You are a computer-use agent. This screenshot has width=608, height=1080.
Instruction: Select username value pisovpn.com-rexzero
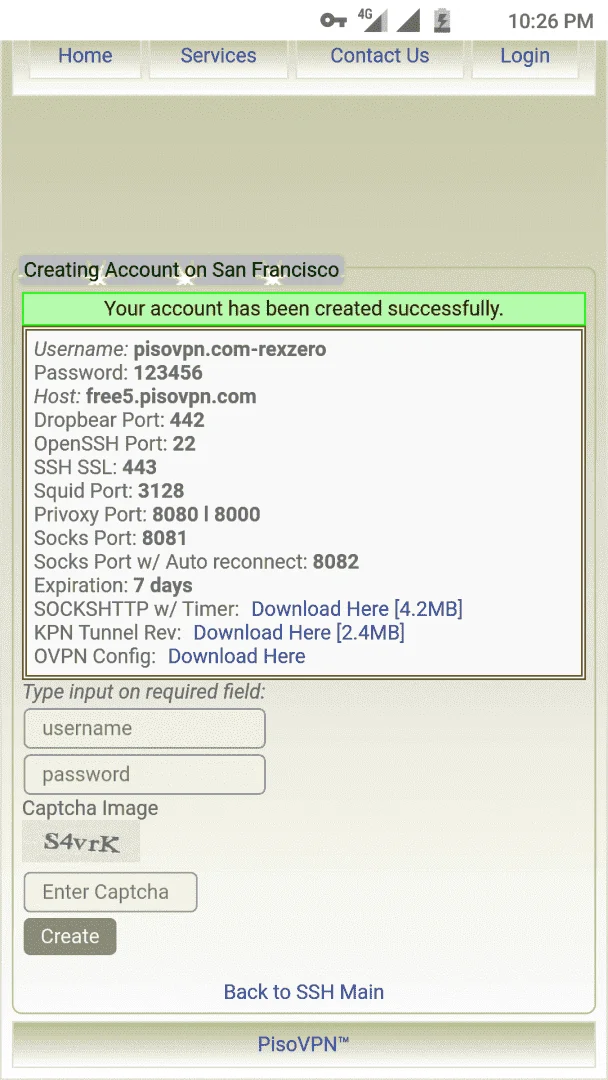point(230,350)
